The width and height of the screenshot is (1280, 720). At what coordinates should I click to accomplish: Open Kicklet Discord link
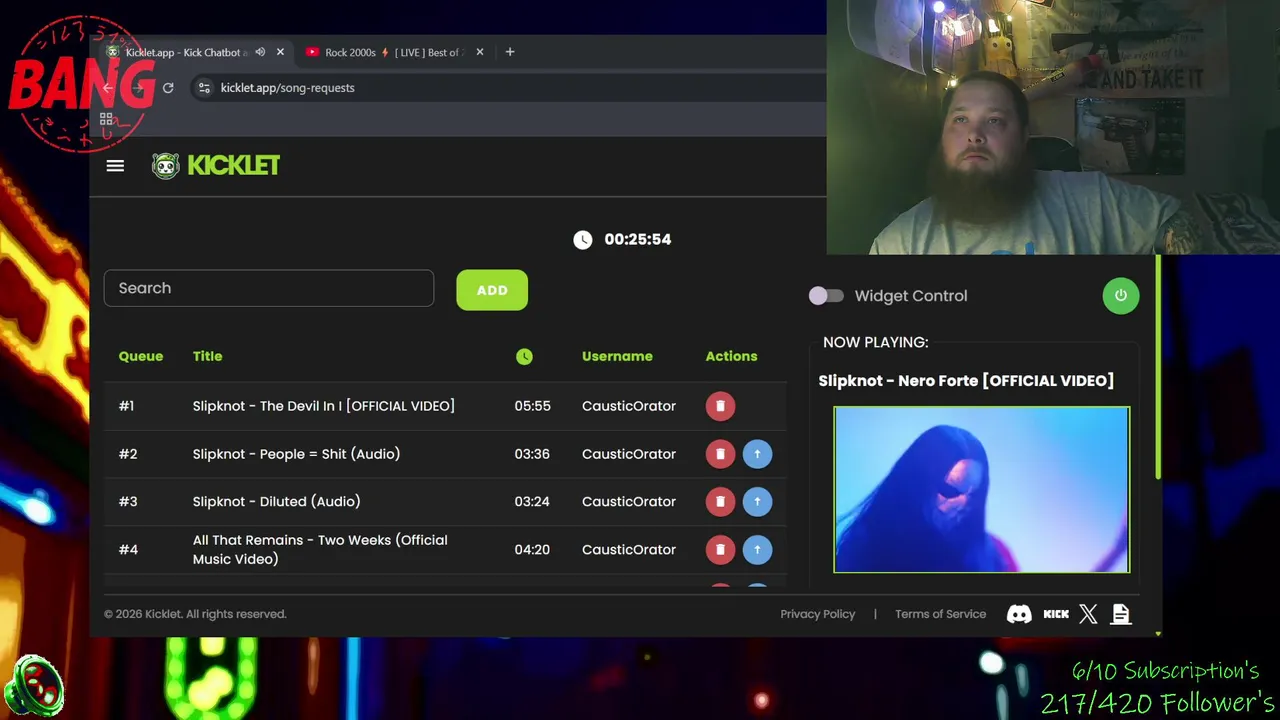[x=1019, y=614]
